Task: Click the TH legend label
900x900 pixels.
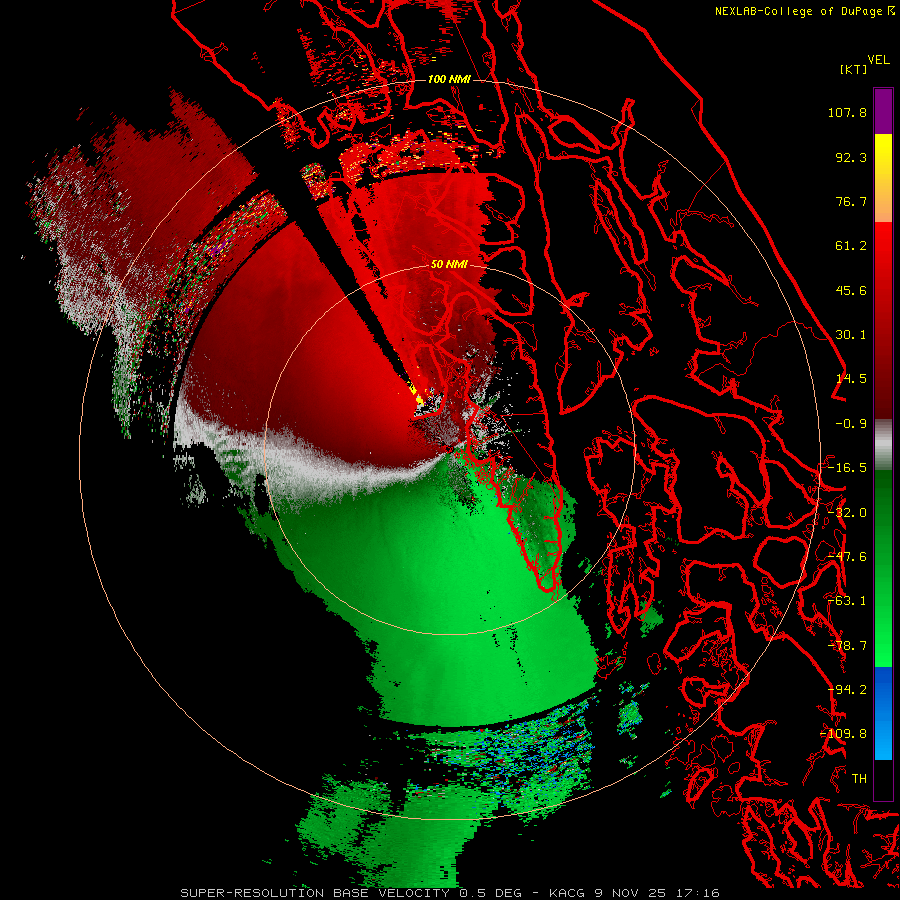Action: point(859,779)
